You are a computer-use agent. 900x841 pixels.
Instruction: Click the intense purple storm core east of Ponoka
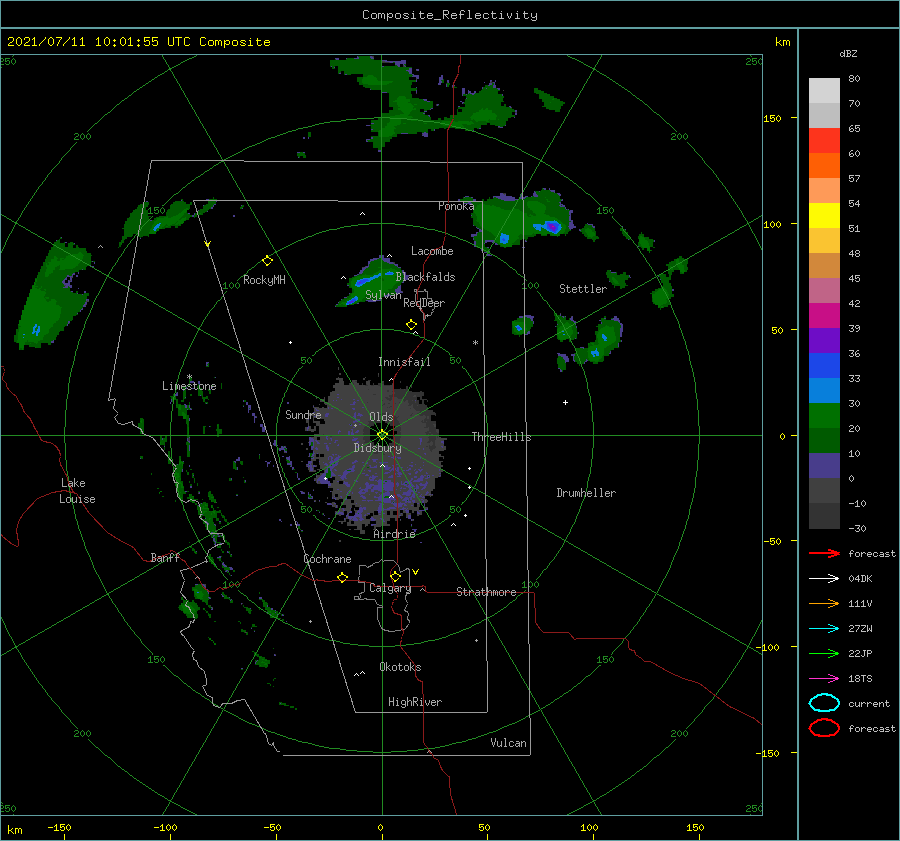point(552,226)
